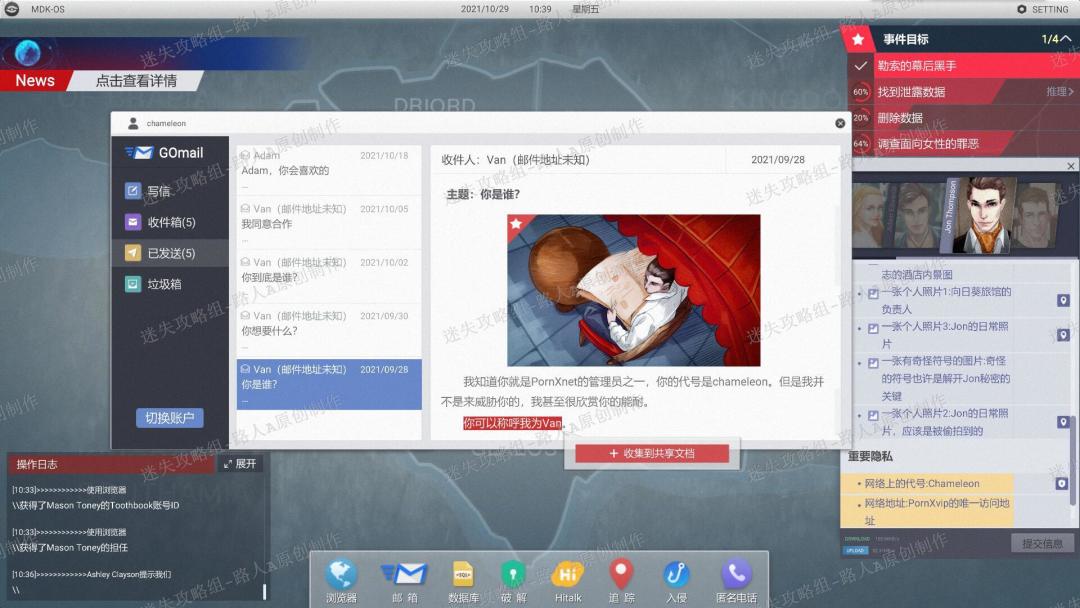Click the MDK-OS logo icon

point(12,9)
